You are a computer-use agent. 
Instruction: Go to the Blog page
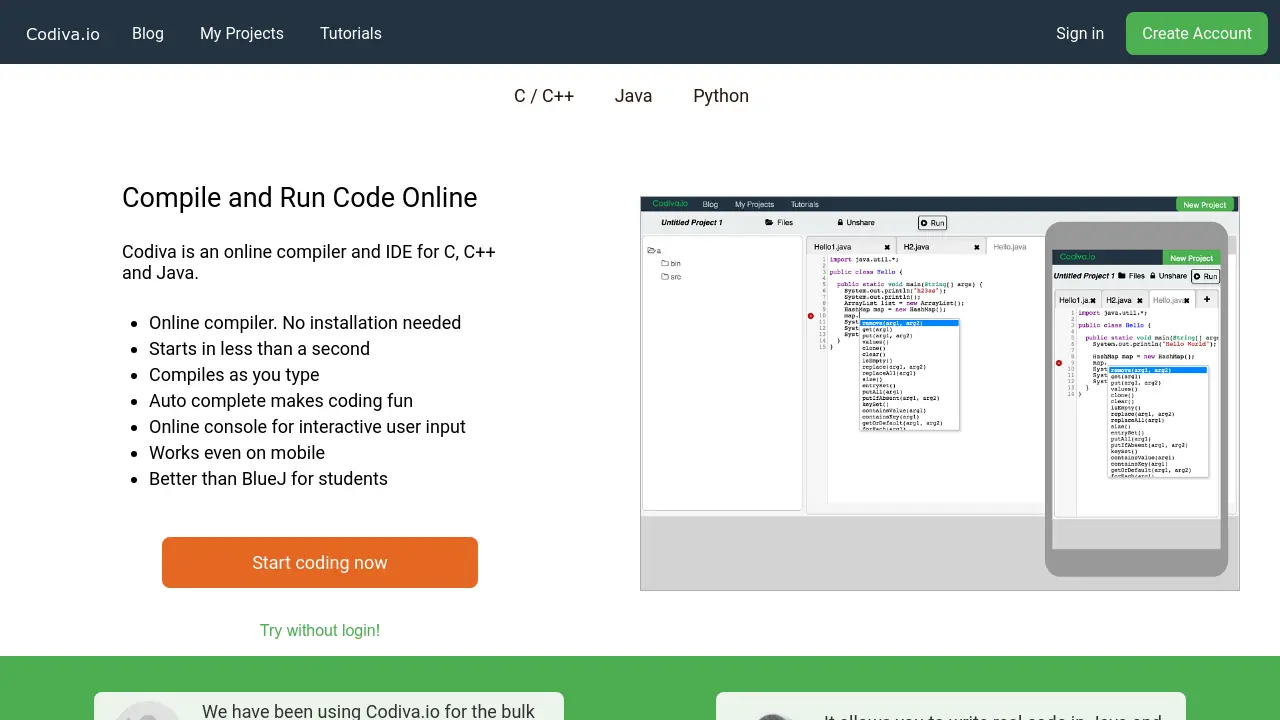(148, 33)
